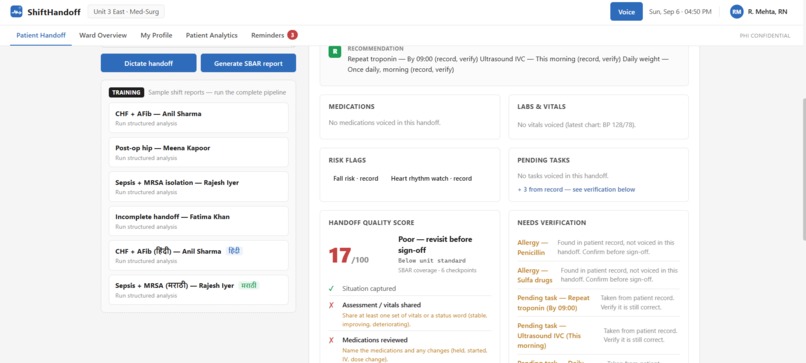Click the LABS & VITALS card heading
This screenshot has height=363, width=806.
point(541,107)
